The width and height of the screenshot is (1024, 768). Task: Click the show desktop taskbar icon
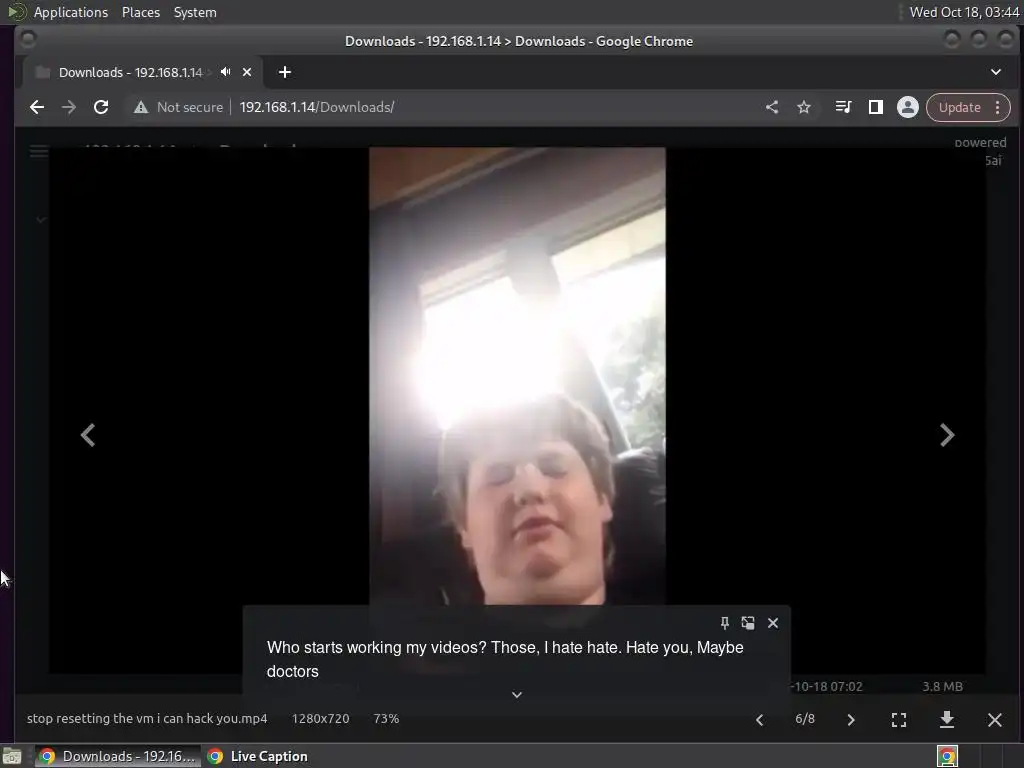[12, 756]
